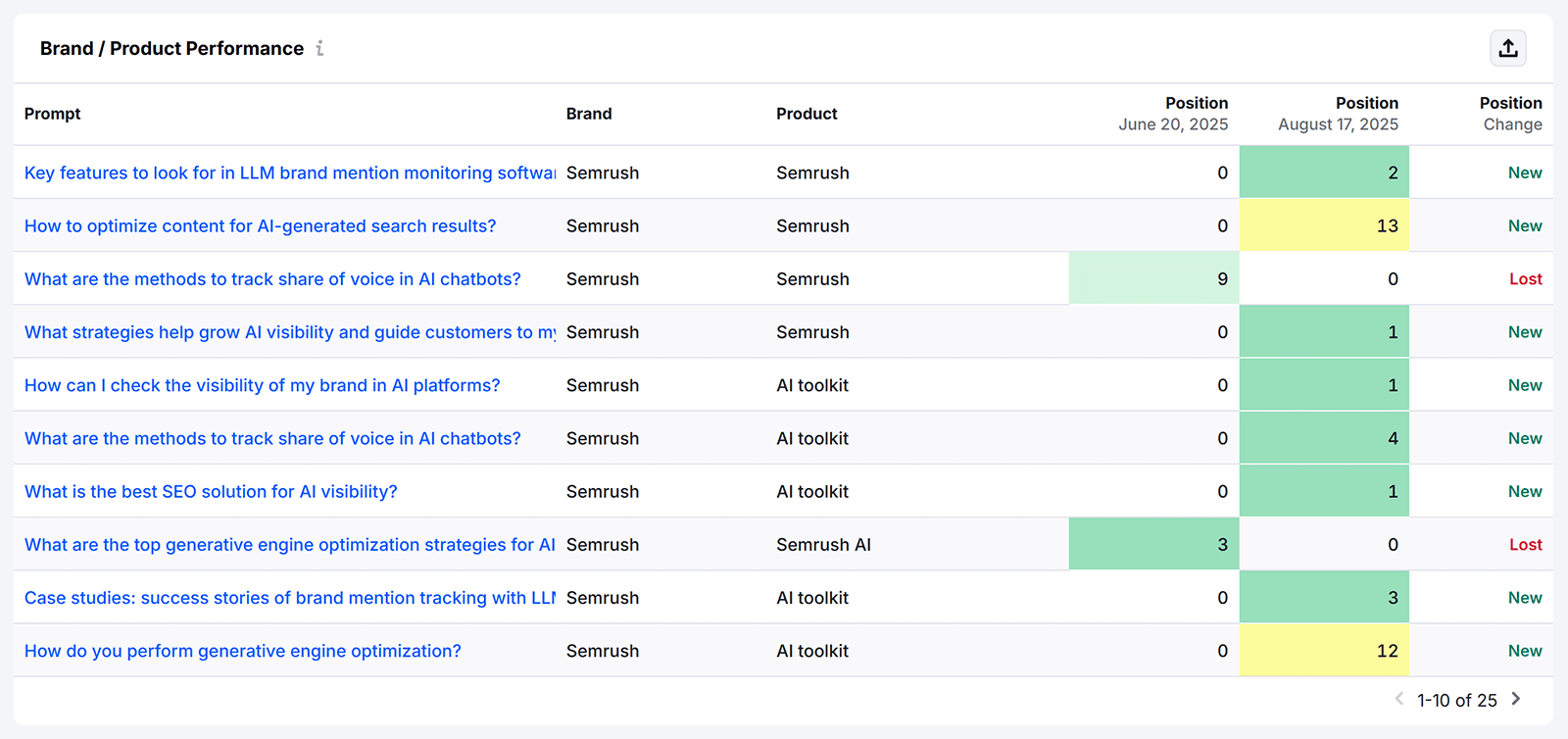
Task: Open 'How can I check the visibility' prompt
Action: tap(262, 385)
